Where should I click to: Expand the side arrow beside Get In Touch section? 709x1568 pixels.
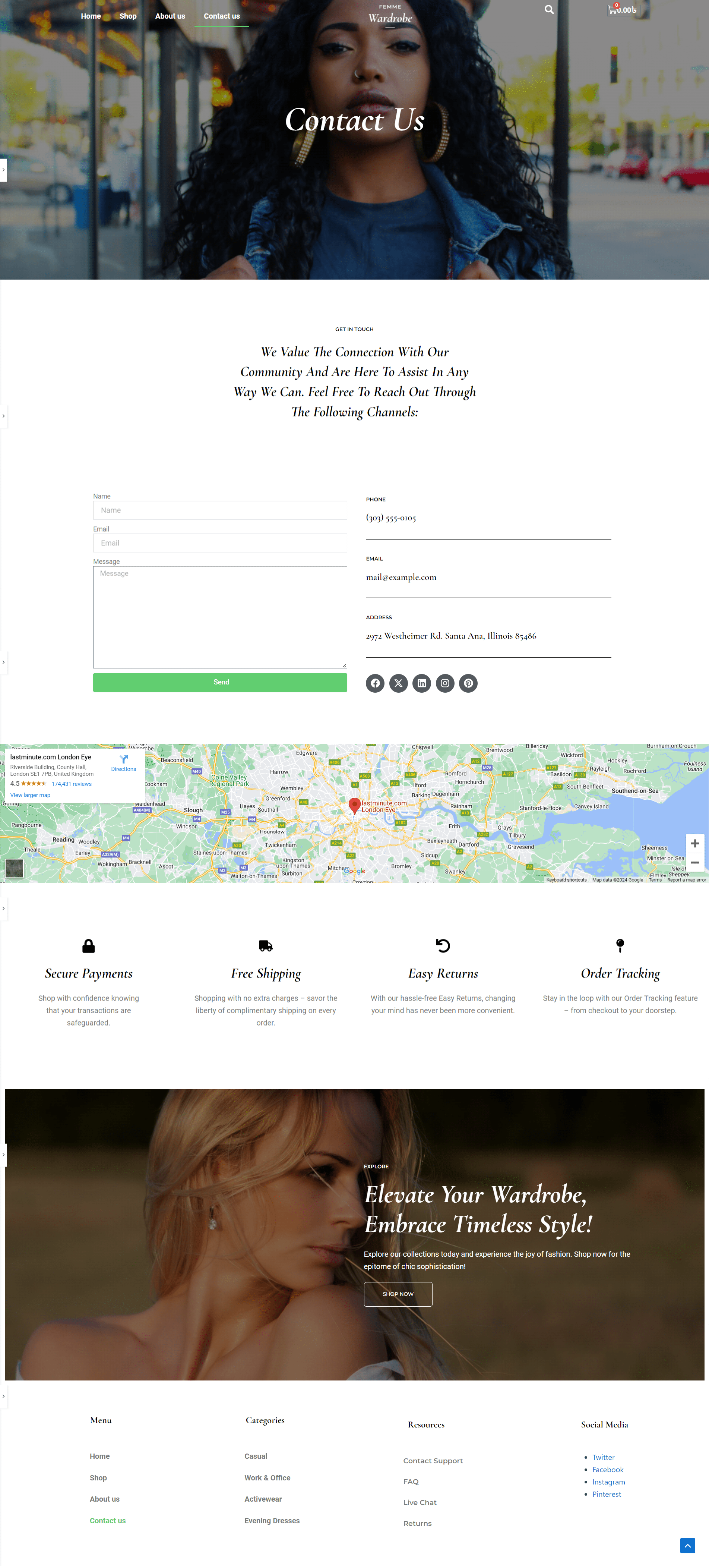3,416
